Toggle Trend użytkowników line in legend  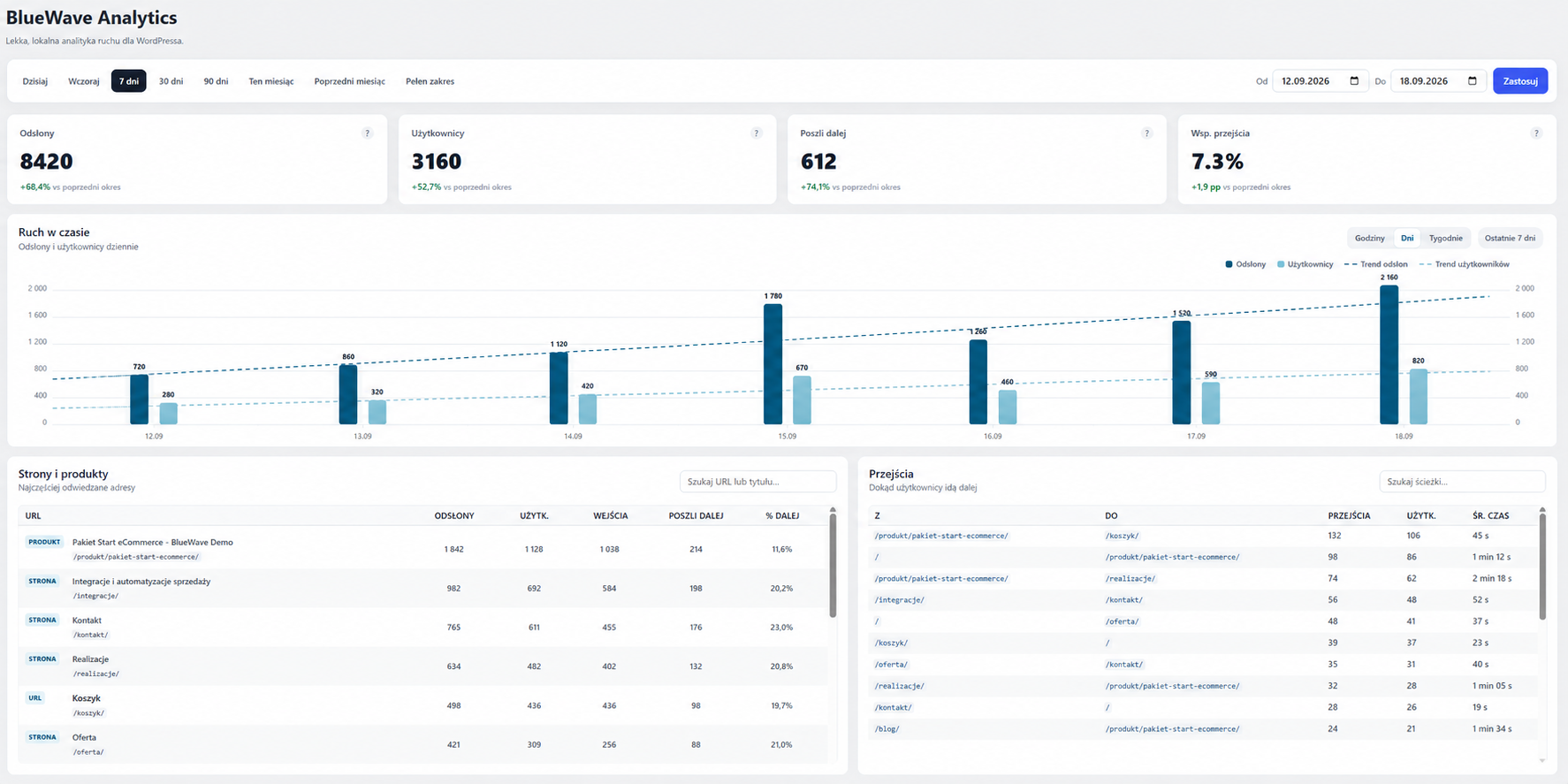[1464, 264]
